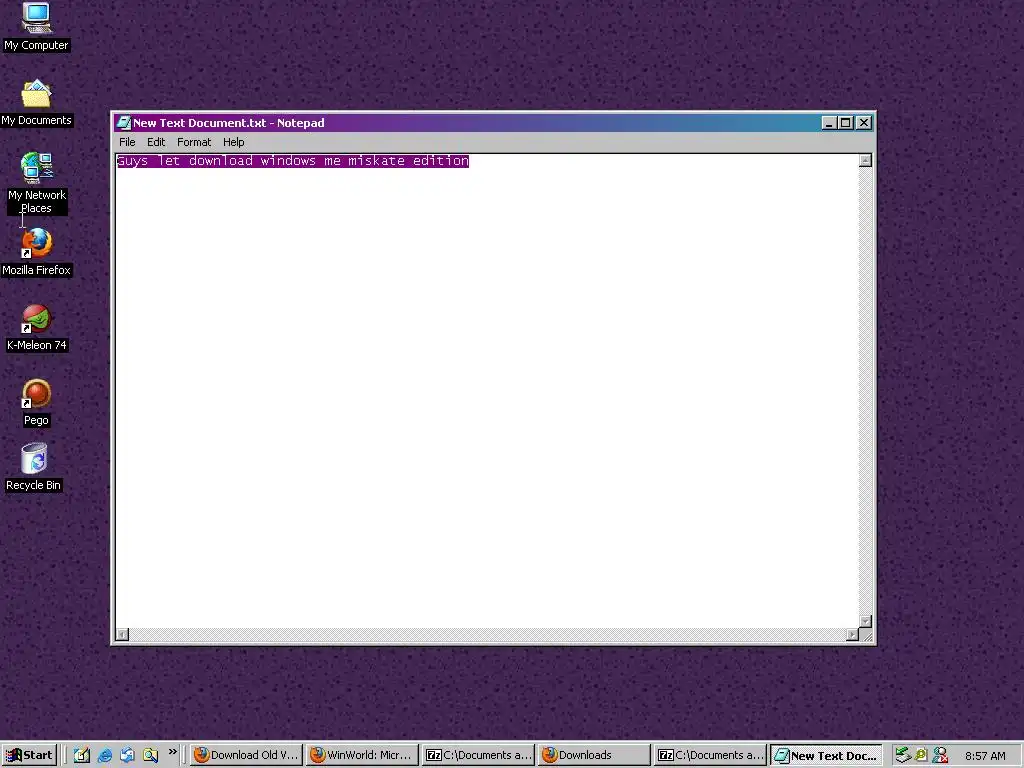Switch to the second 7-Zip C:\Documents taskbar button
The image size is (1024, 768).
710,755
